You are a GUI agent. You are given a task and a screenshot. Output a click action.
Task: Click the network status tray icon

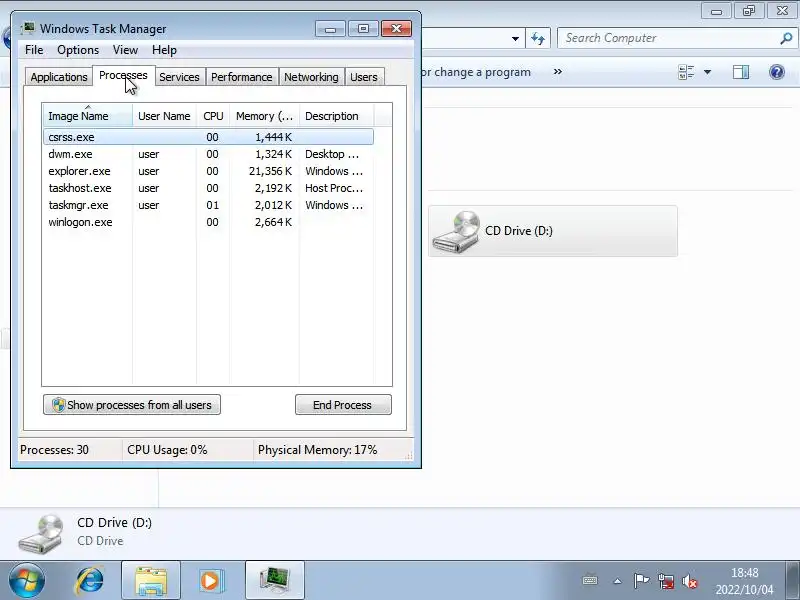pos(666,581)
